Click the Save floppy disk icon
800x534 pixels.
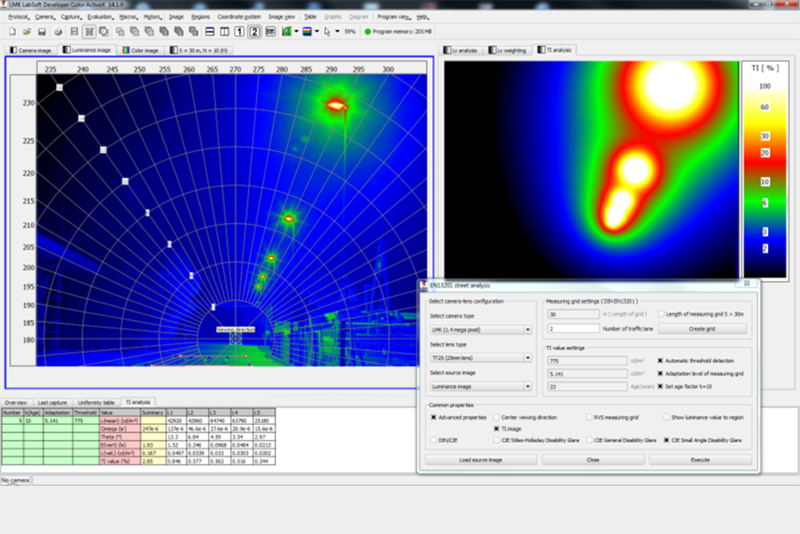pos(42,32)
